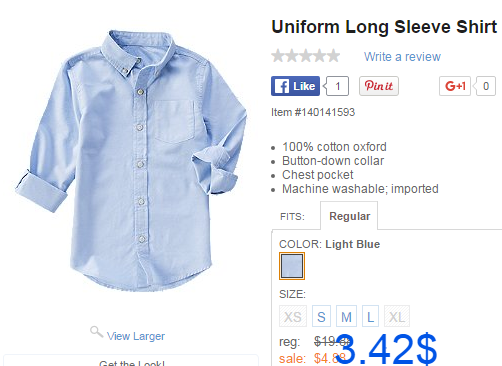Click the magnifier icon beside View Larger
This screenshot has height=366, width=502.
click(x=96, y=332)
